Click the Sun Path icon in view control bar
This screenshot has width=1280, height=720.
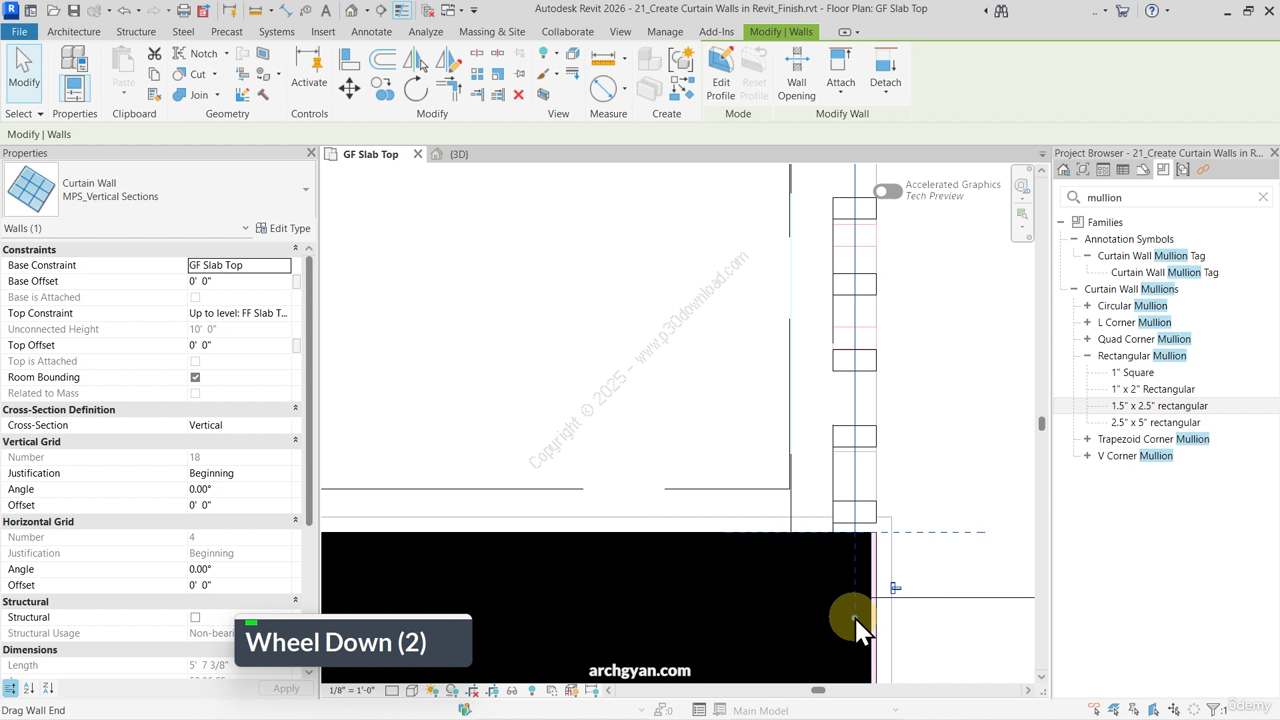[x=432, y=690]
